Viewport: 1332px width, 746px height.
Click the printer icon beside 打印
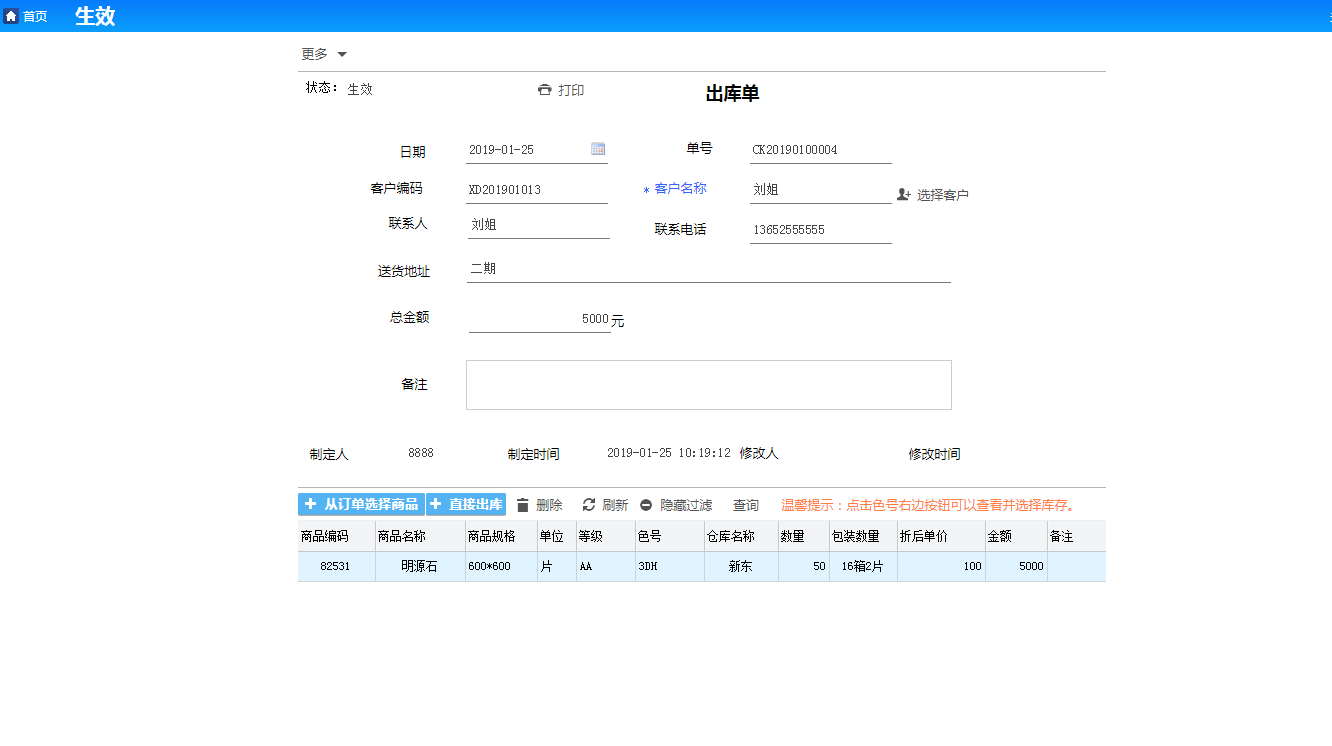(545, 90)
